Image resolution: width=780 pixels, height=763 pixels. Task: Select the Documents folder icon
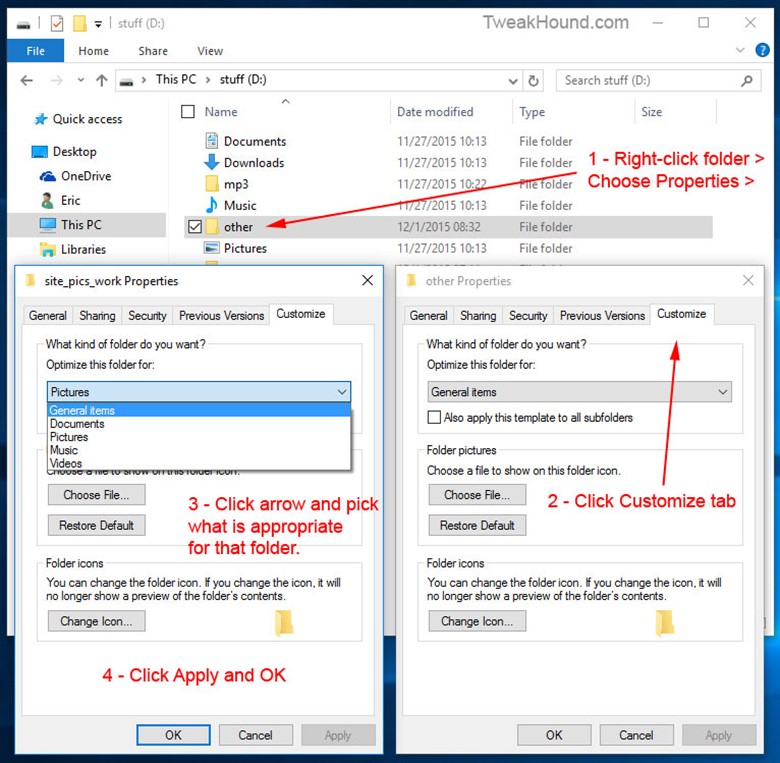211,141
